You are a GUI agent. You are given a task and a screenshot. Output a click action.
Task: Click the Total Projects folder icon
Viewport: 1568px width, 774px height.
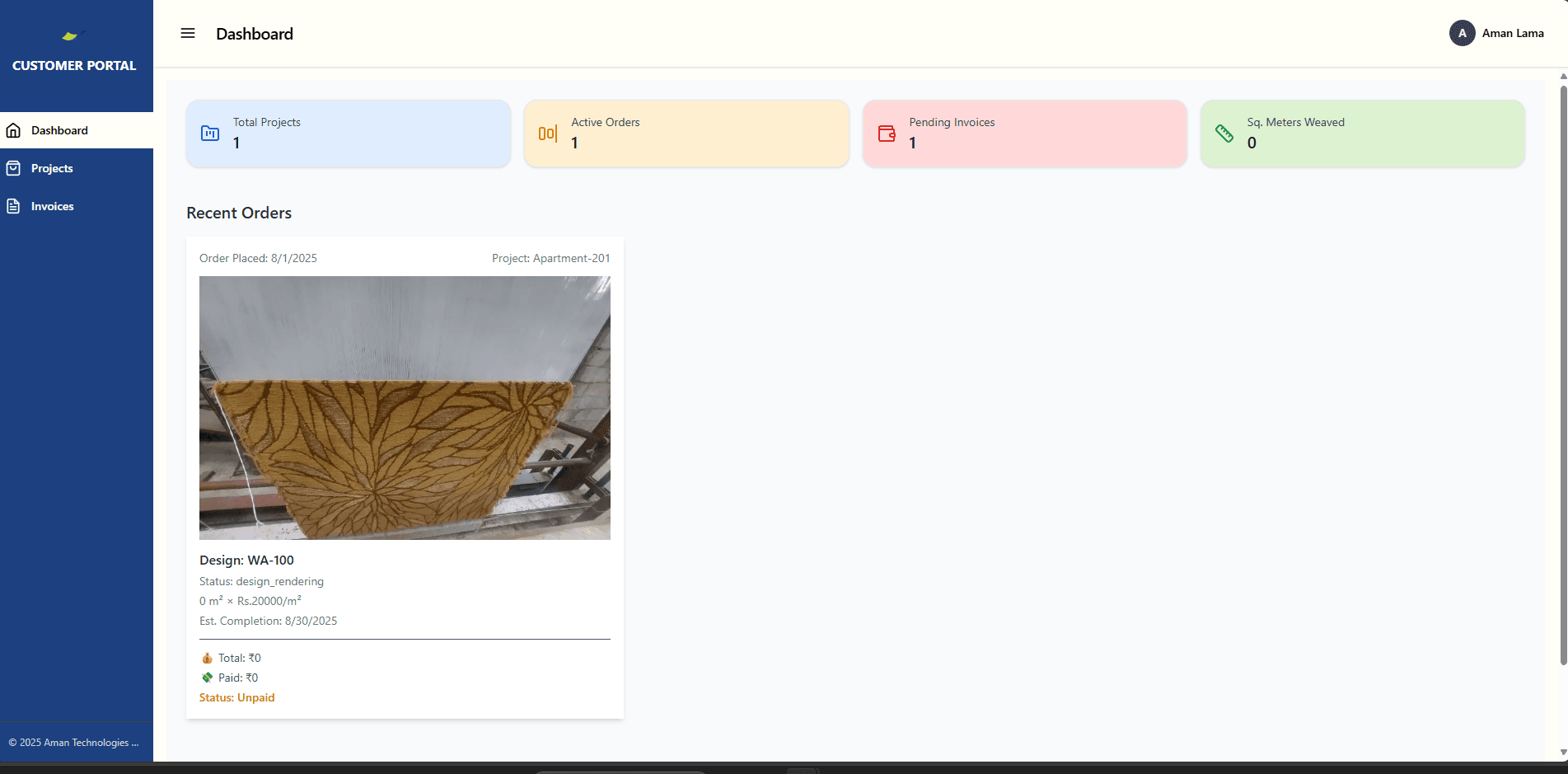point(210,134)
